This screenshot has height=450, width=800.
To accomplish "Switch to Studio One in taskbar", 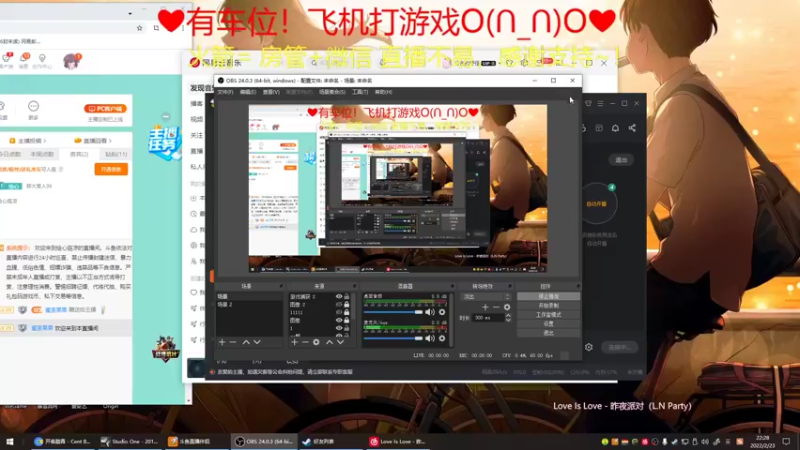I will click(x=130, y=442).
